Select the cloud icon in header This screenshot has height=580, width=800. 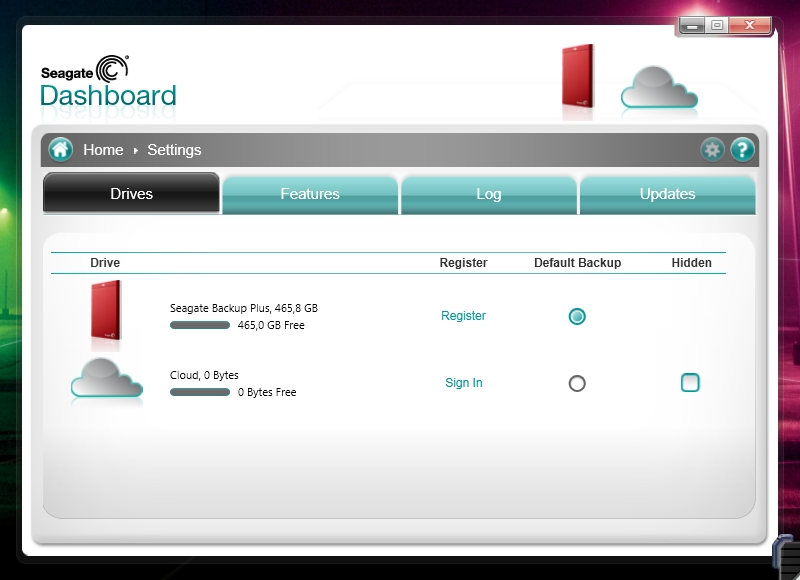(659, 87)
